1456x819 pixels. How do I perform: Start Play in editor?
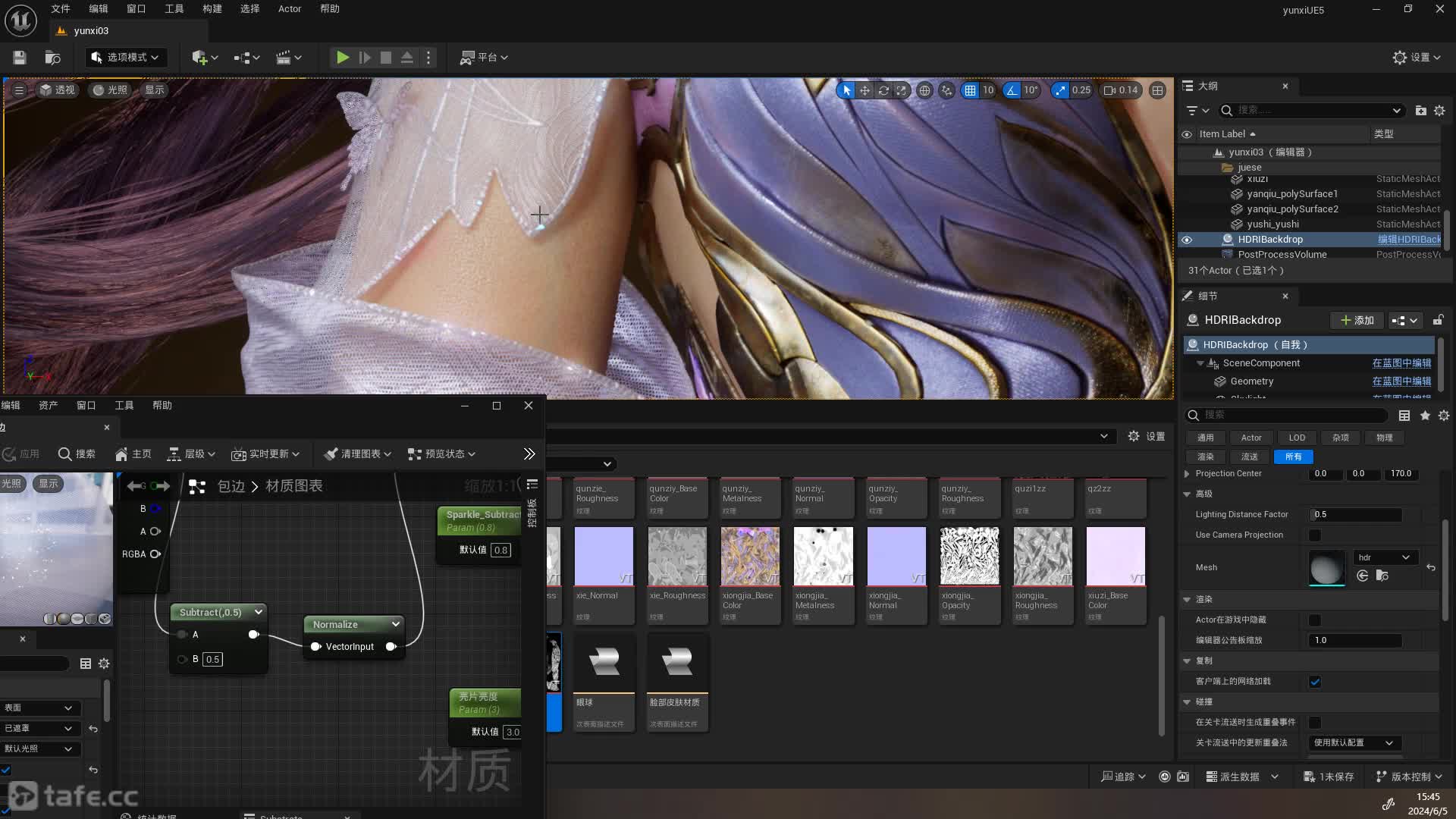(343, 58)
